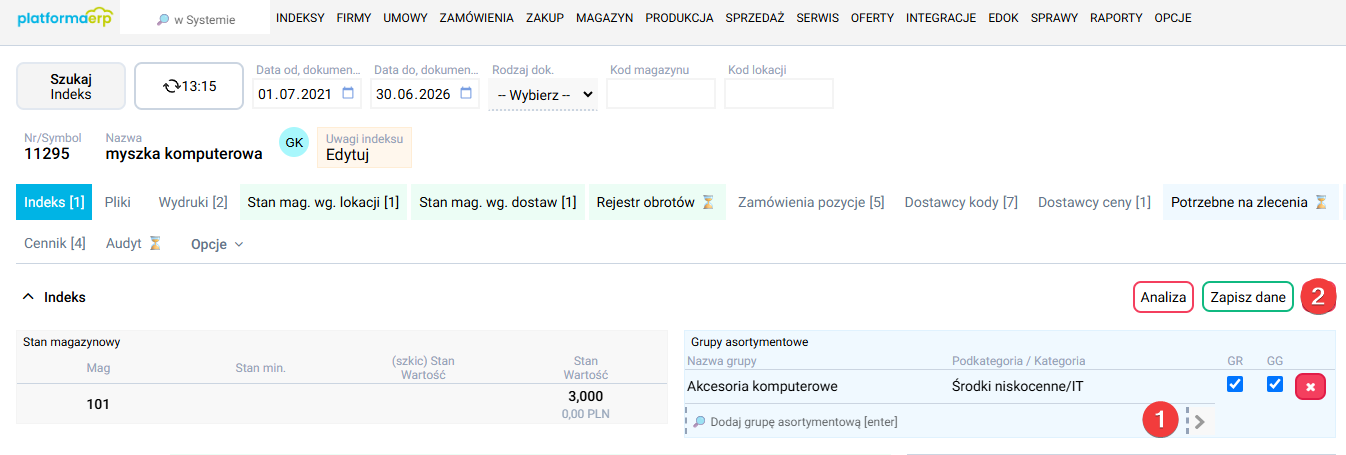Screen dimensions: 1346x455
Task: Open INDEKSY menu
Action: pyautogui.click(x=300, y=18)
